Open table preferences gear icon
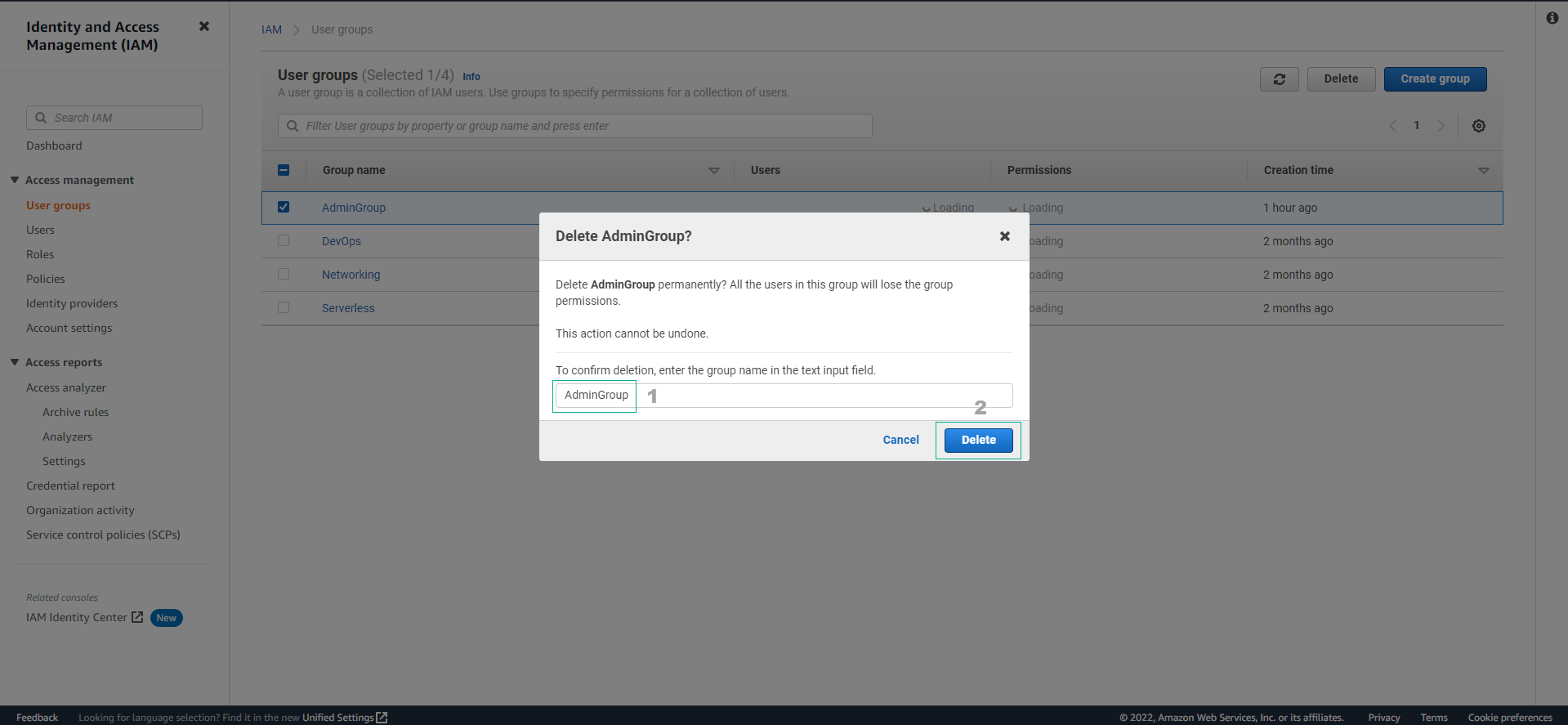 point(1479,126)
